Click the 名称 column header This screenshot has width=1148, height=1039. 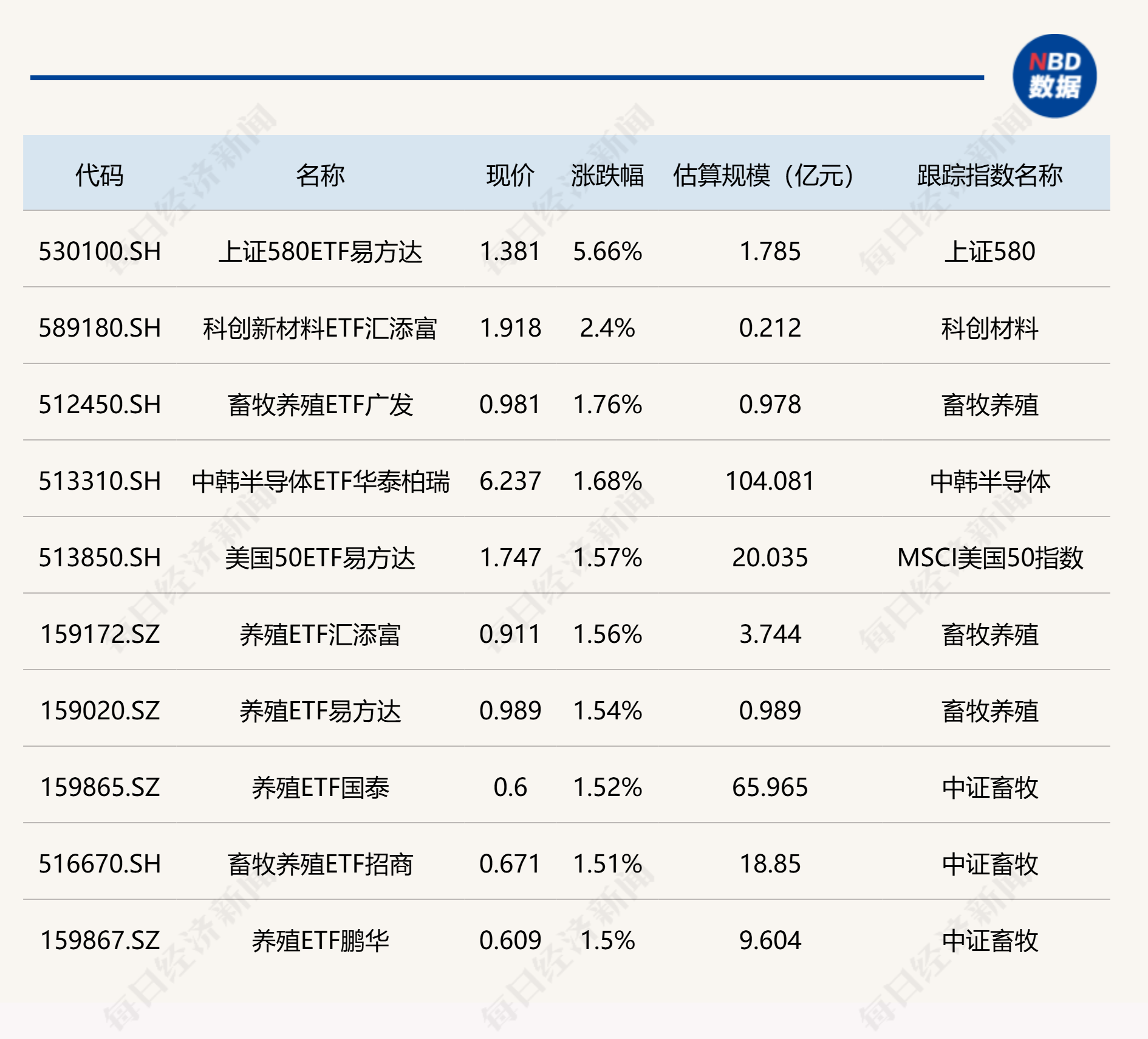(x=320, y=176)
